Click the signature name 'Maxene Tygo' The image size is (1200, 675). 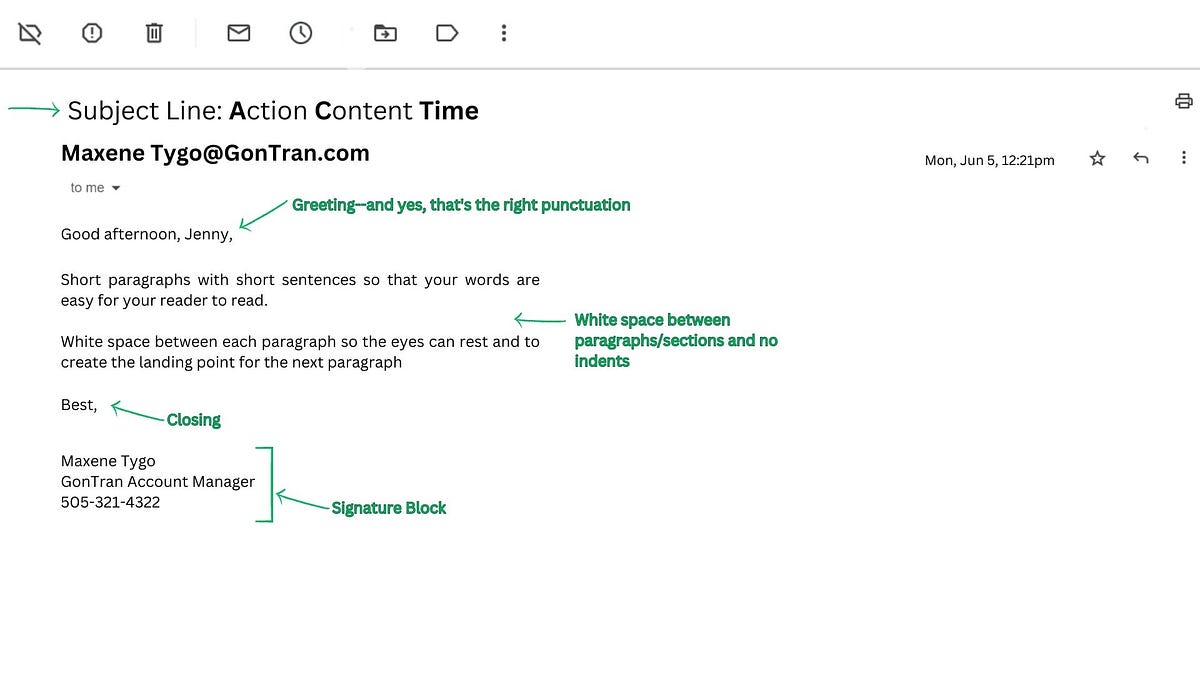(108, 460)
